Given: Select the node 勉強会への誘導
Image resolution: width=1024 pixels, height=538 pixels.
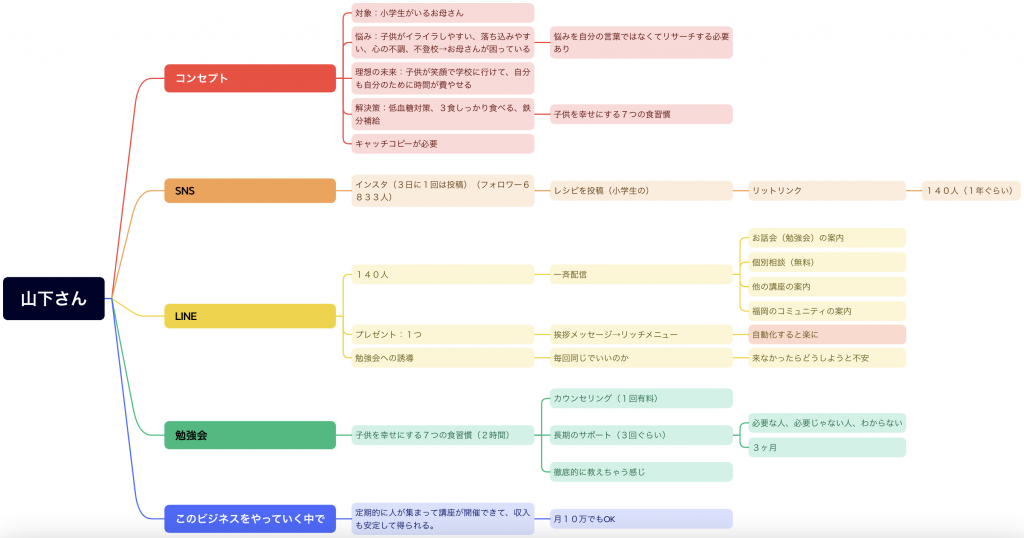Looking at the screenshot, I should point(443,358).
